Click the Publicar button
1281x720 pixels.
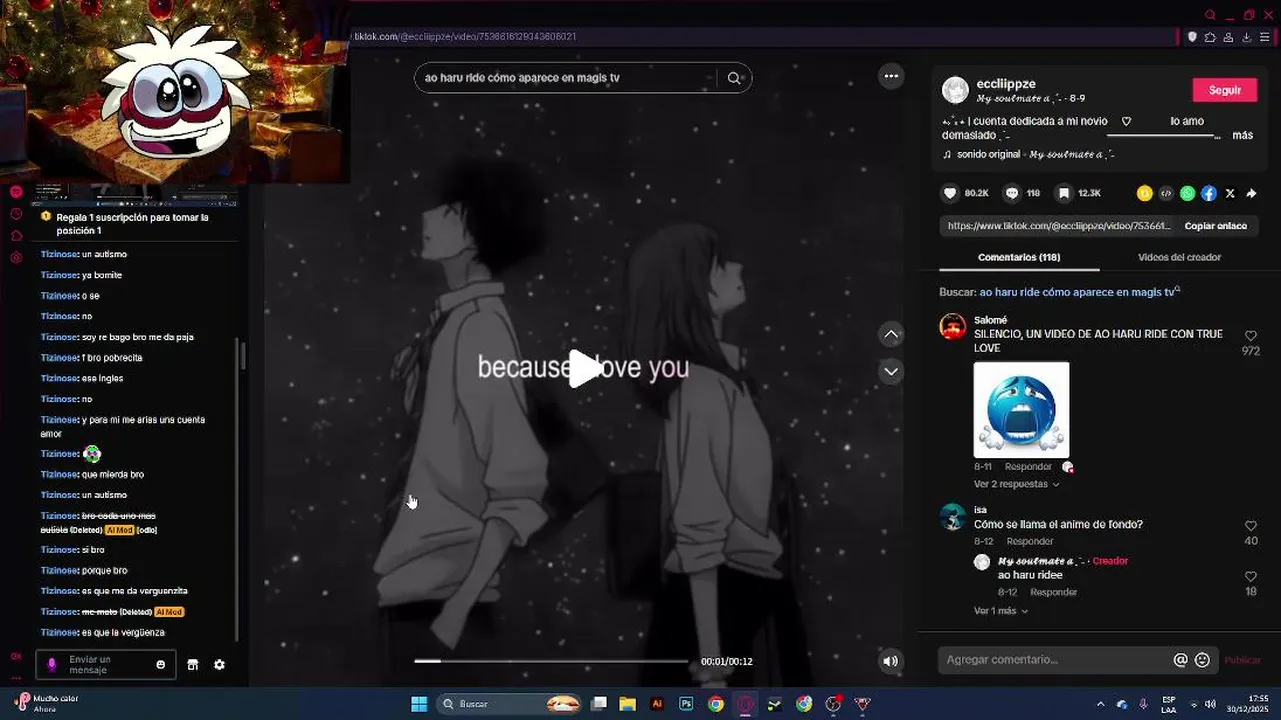point(1243,660)
